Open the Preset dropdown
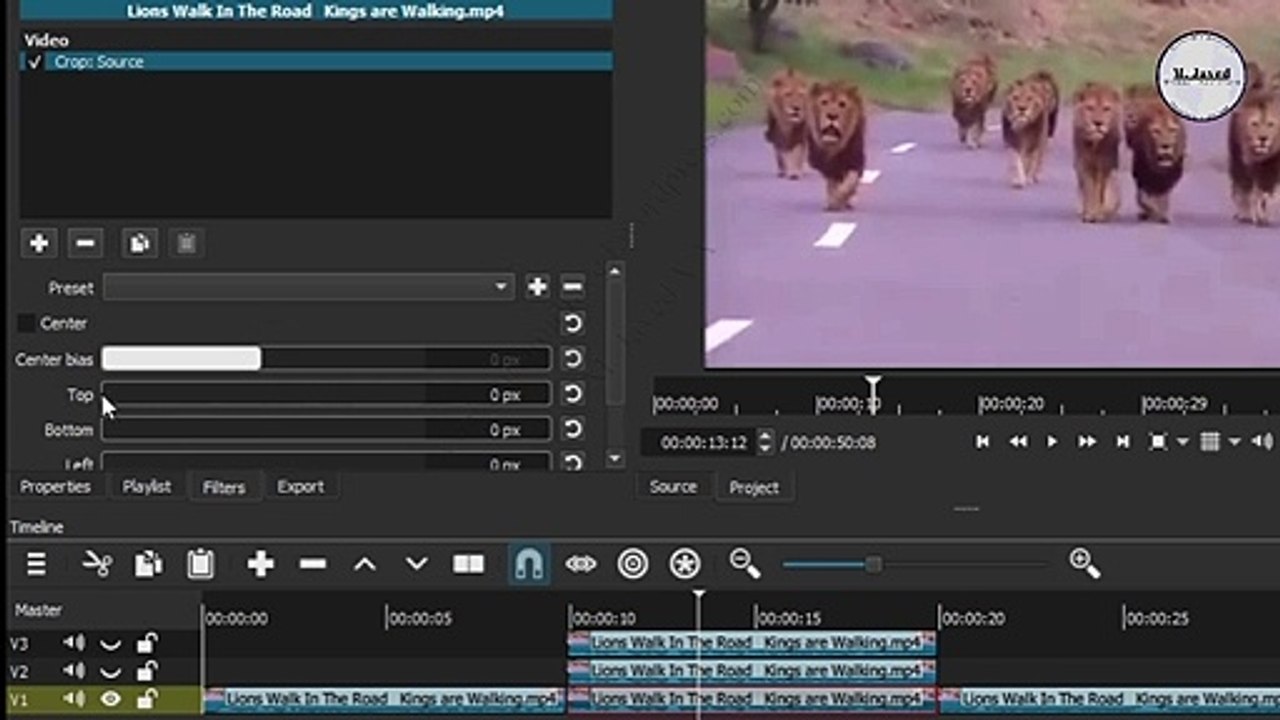The height and width of the screenshot is (720, 1280). pyautogui.click(x=309, y=287)
